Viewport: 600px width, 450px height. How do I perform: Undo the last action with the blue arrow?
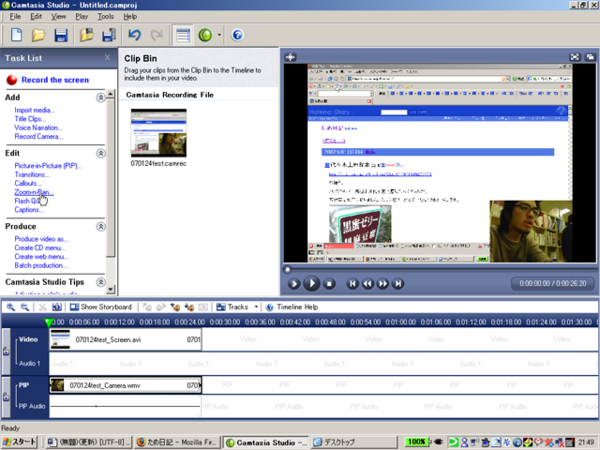click(134, 35)
